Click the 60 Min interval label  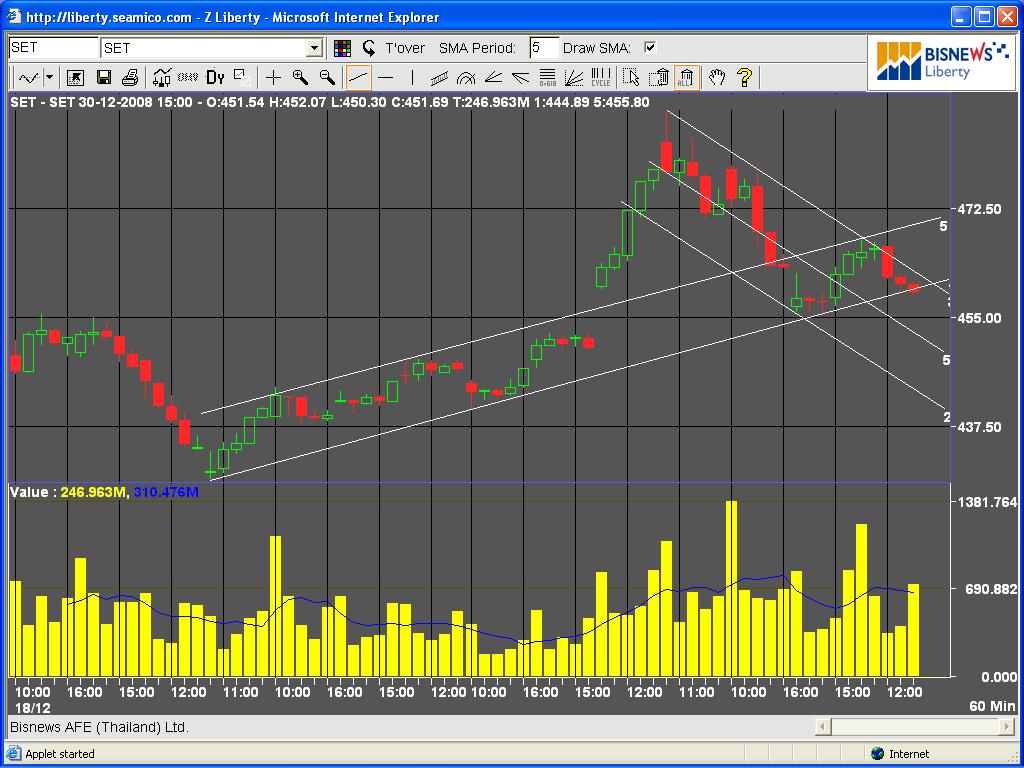point(992,706)
